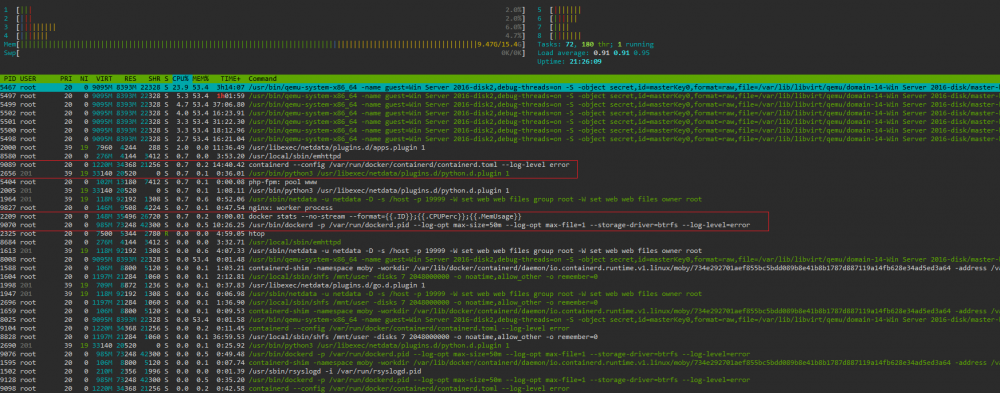Sort by the TIME+ column header
The width and height of the screenshot is (1000, 393).
230,78
